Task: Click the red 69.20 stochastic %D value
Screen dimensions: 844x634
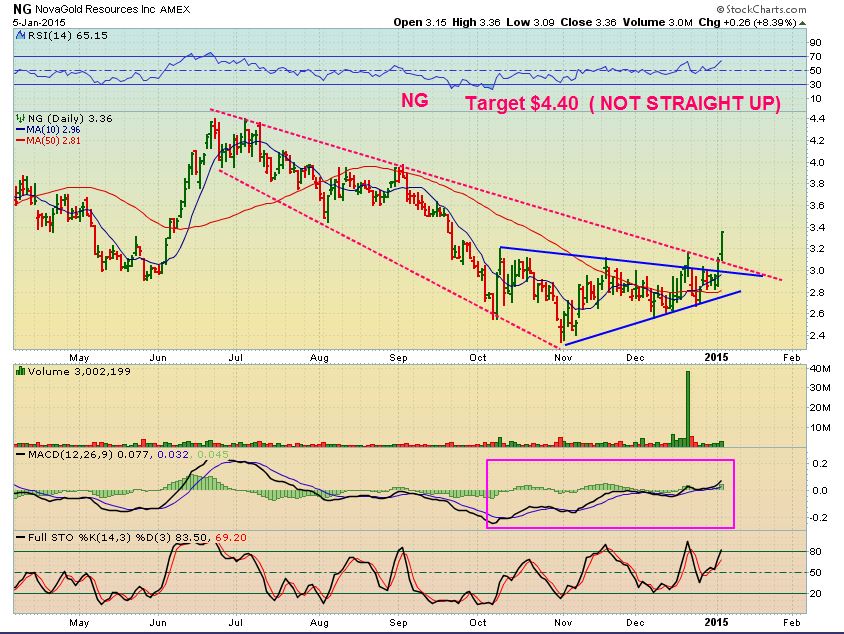Action: click(x=231, y=538)
